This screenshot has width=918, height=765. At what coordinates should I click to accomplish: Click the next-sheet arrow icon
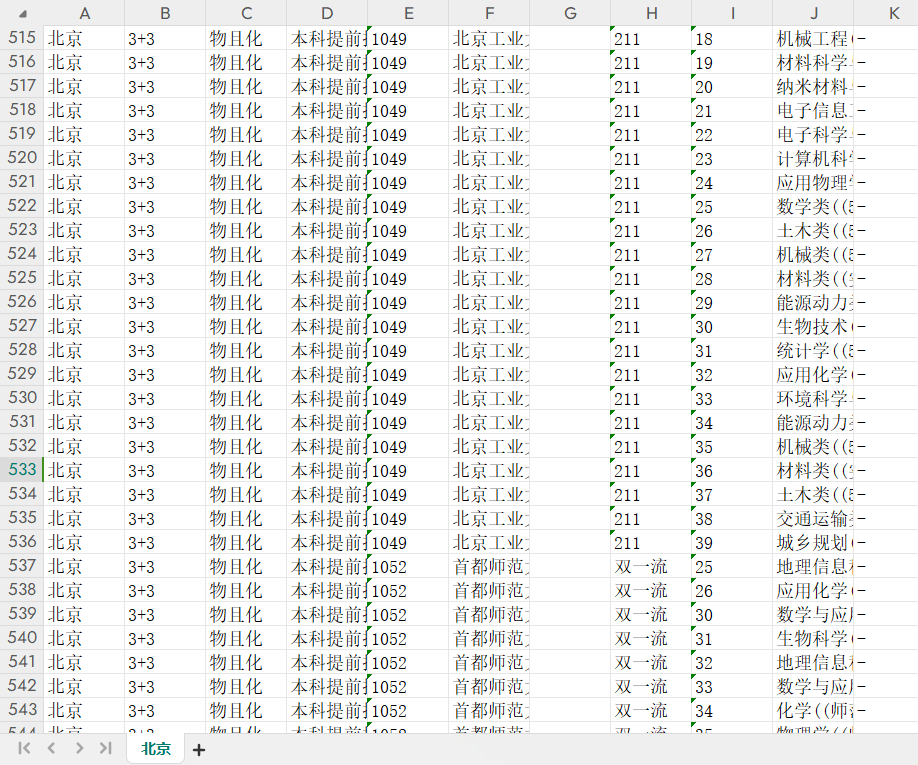[79, 747]
